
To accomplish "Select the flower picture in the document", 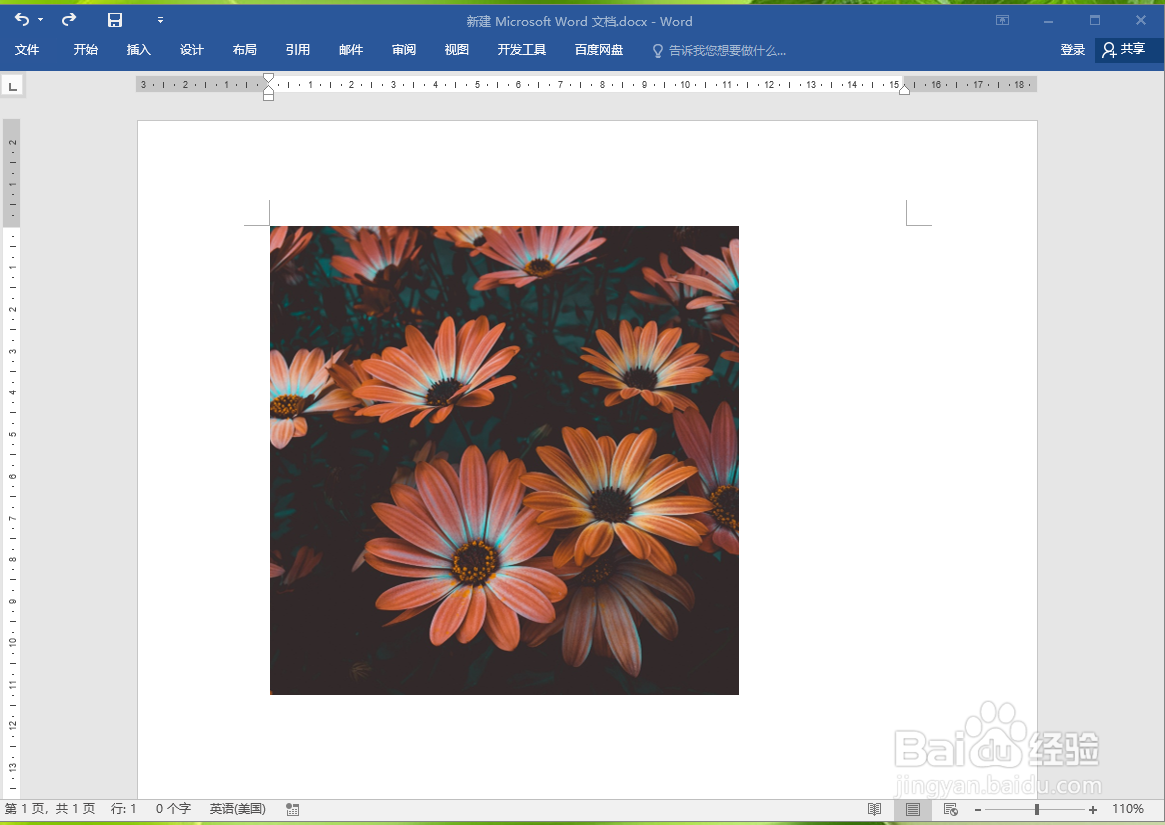I will click(x=504, y=460).
